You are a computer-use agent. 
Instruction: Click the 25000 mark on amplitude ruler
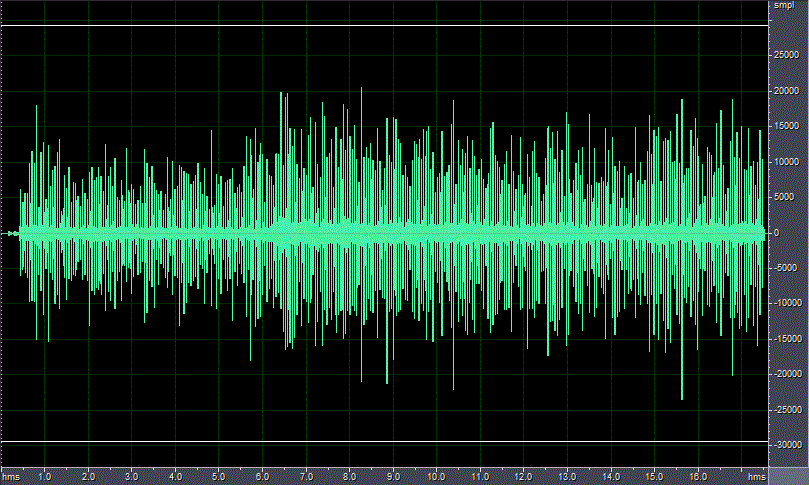[x=786, y=56]
